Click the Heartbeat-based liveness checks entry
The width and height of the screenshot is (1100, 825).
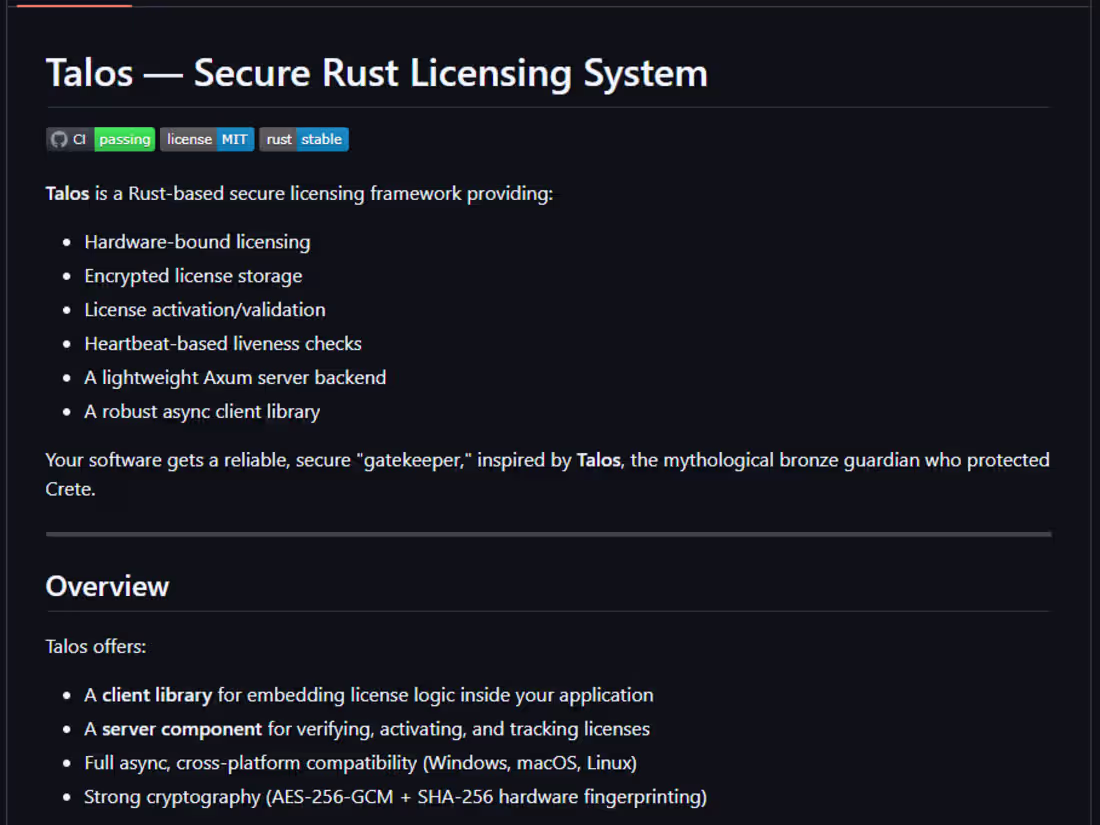click(x=223, y=343)
